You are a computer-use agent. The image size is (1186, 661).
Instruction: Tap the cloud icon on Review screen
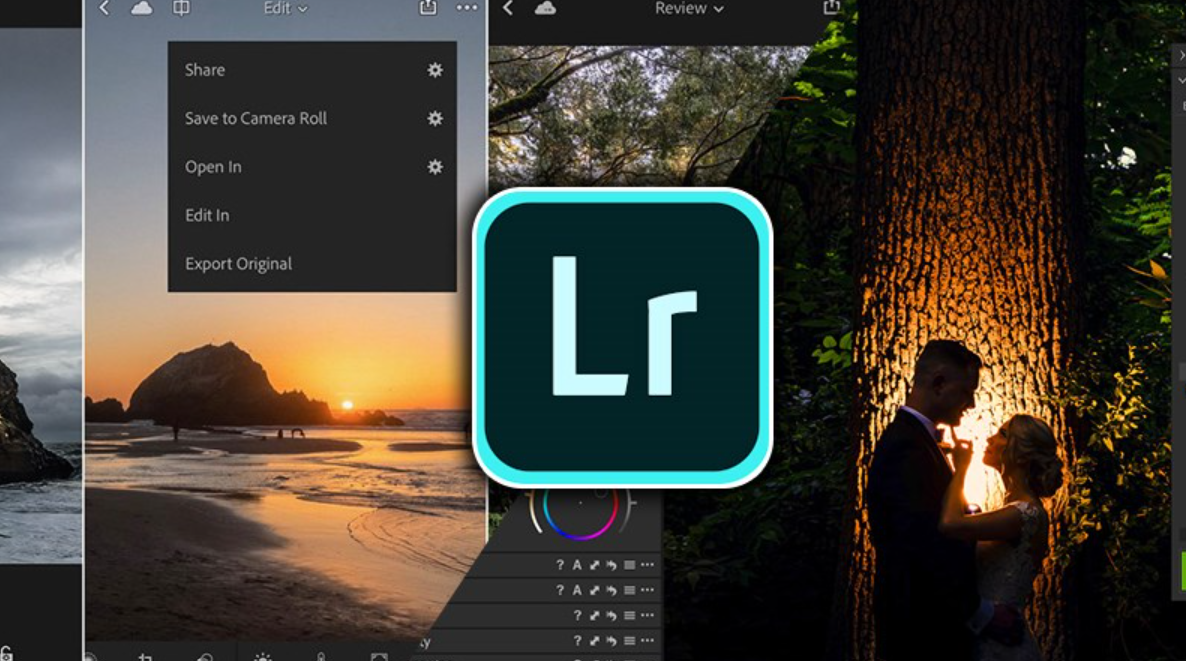[x=545, y=8]
